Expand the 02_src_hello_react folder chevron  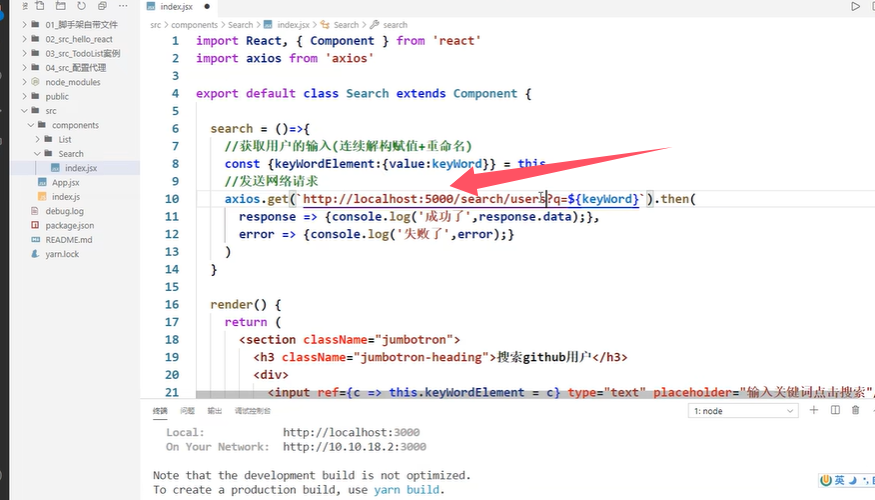25,39
